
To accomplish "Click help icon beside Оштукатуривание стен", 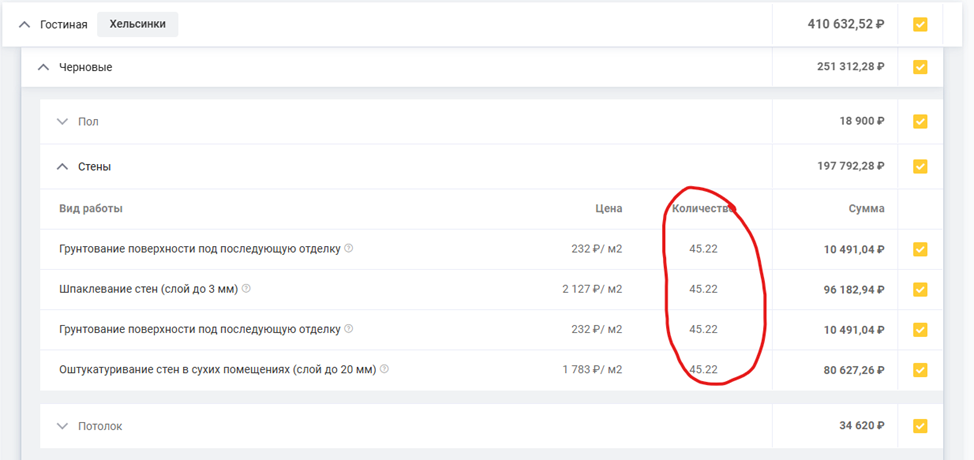I will click(384, 369).
